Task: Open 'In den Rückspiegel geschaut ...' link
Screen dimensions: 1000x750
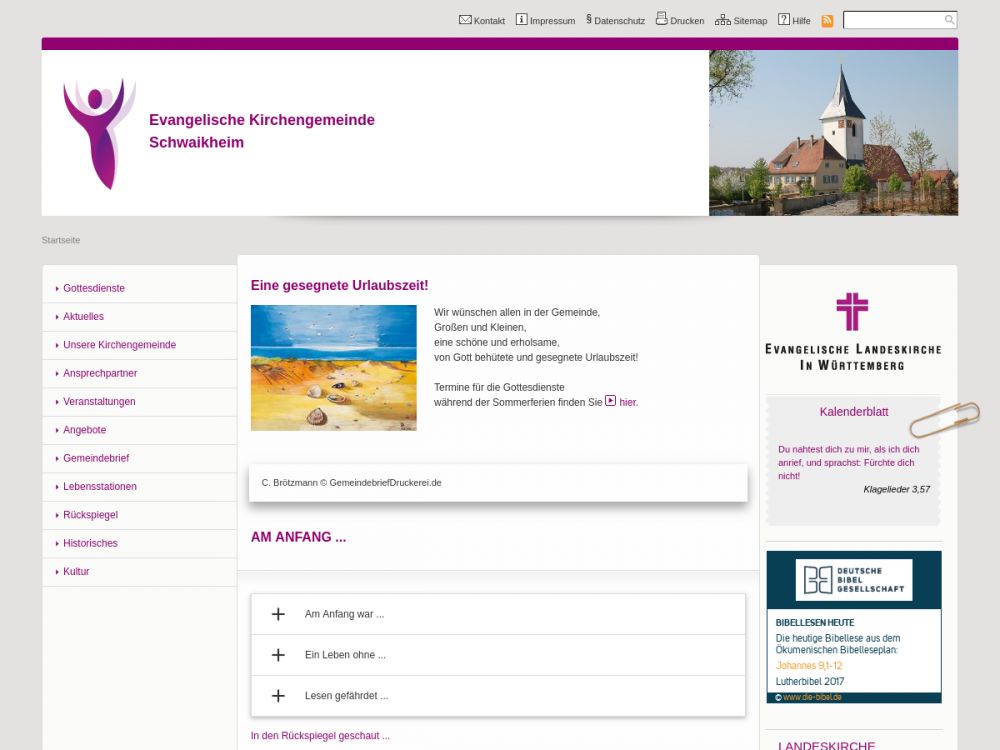Action: tap(320, 736)
